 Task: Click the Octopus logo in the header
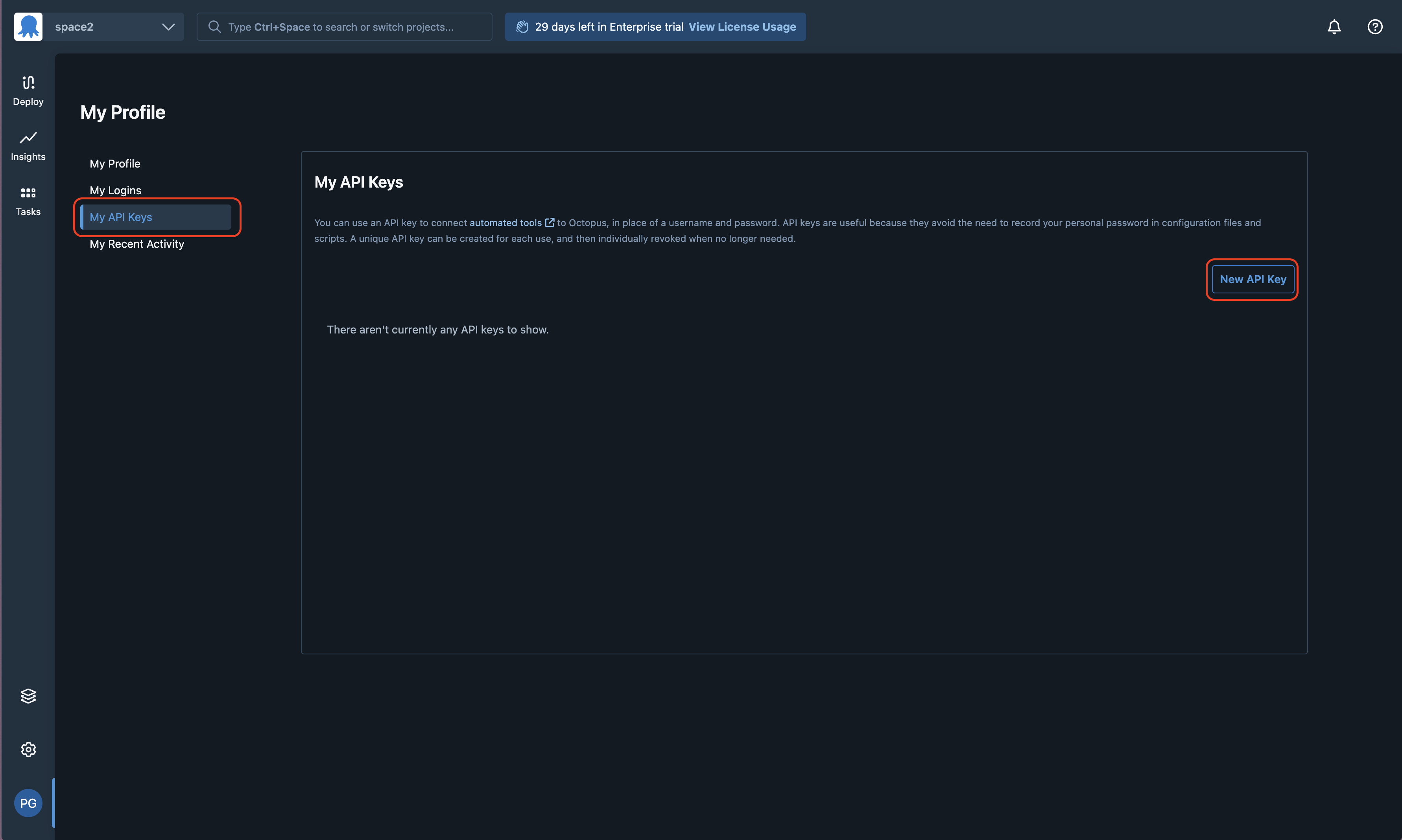click(x=28, y=27)
